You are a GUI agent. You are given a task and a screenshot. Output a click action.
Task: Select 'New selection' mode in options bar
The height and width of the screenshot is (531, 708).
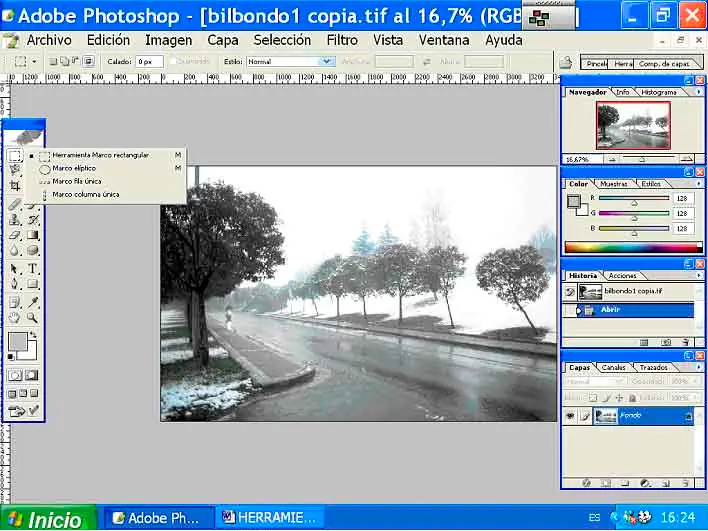[x=53, y=61]
